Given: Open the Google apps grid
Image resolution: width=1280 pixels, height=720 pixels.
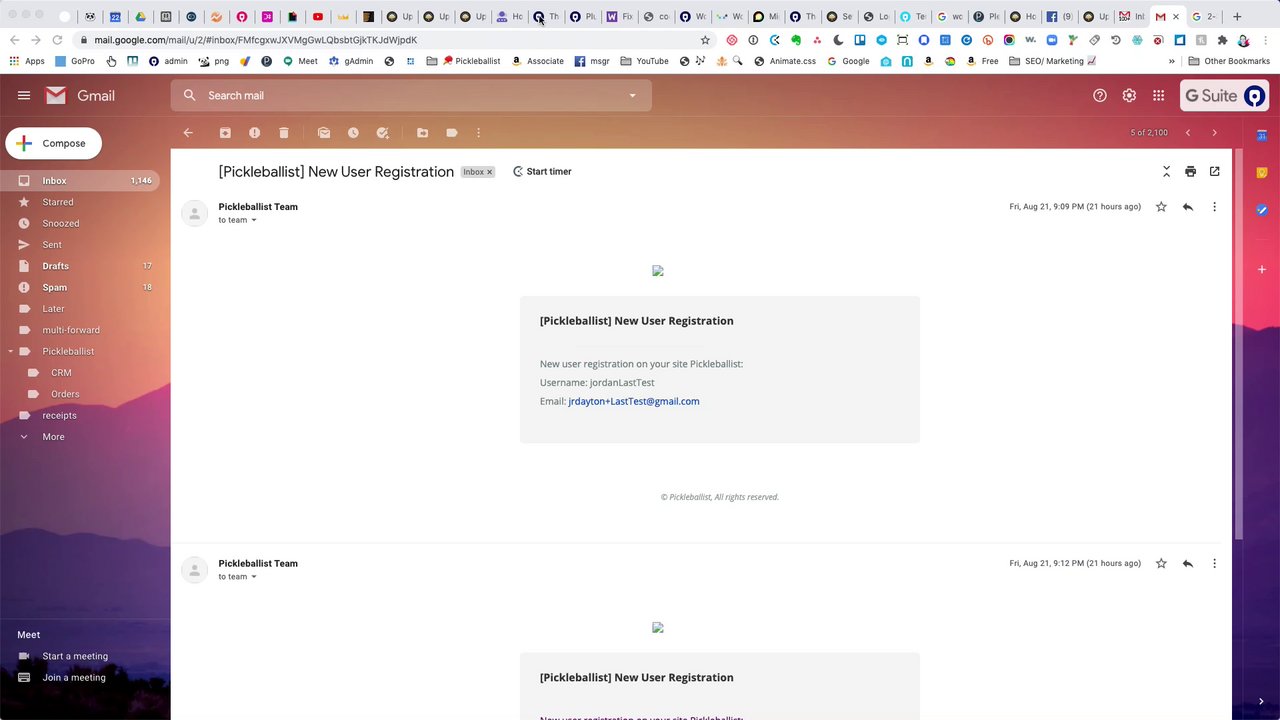Looking at the screenshot, I should [x=1158, y=96].
